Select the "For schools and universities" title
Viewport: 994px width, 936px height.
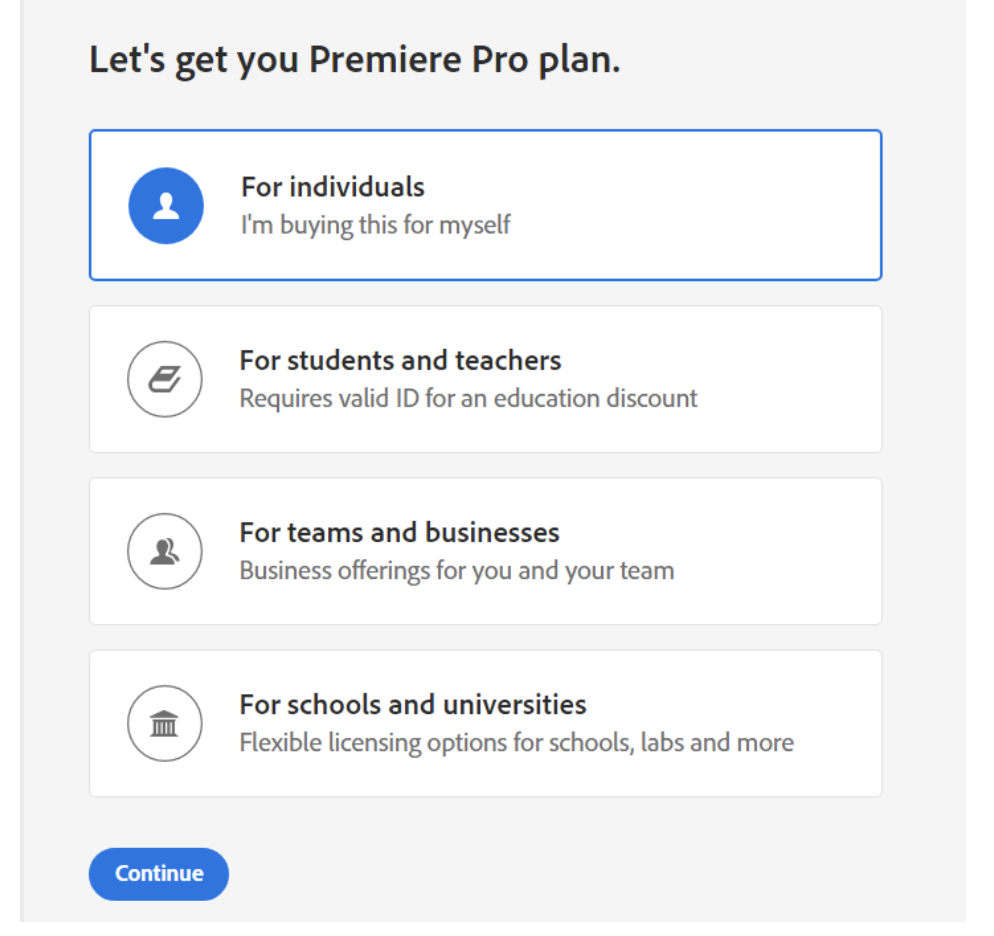point(412,704)
